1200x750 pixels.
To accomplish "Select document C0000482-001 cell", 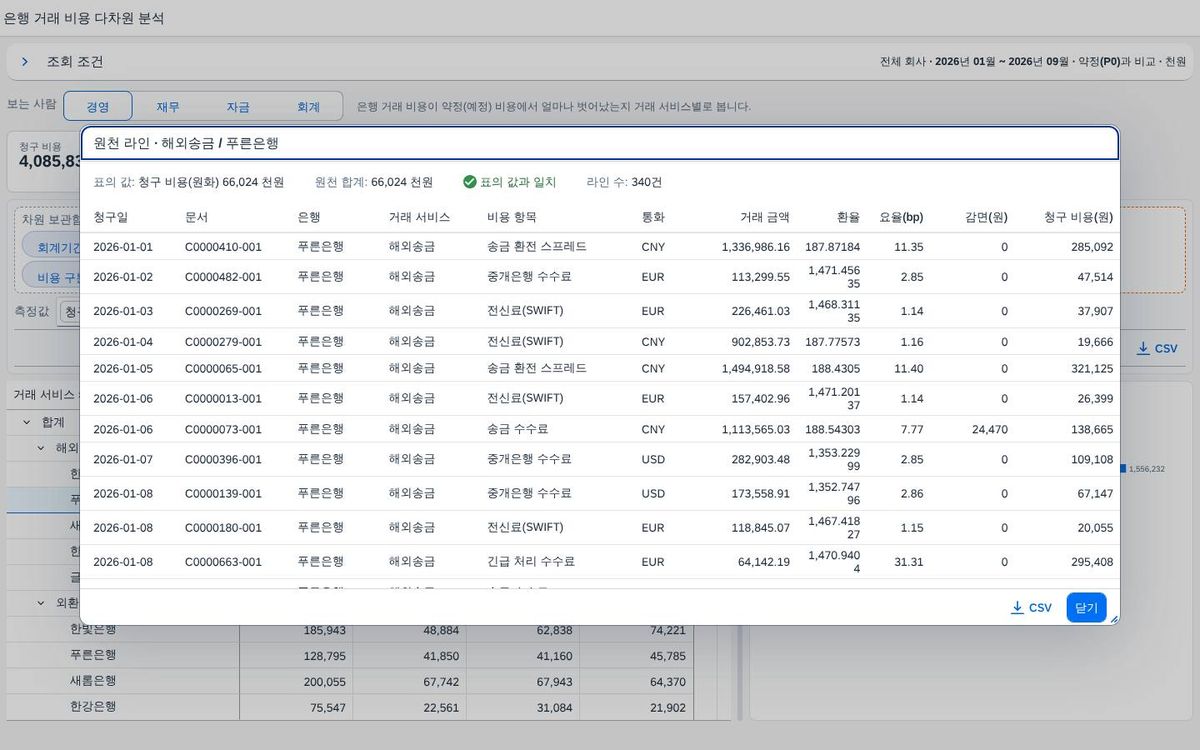I will tap(223, 277).
